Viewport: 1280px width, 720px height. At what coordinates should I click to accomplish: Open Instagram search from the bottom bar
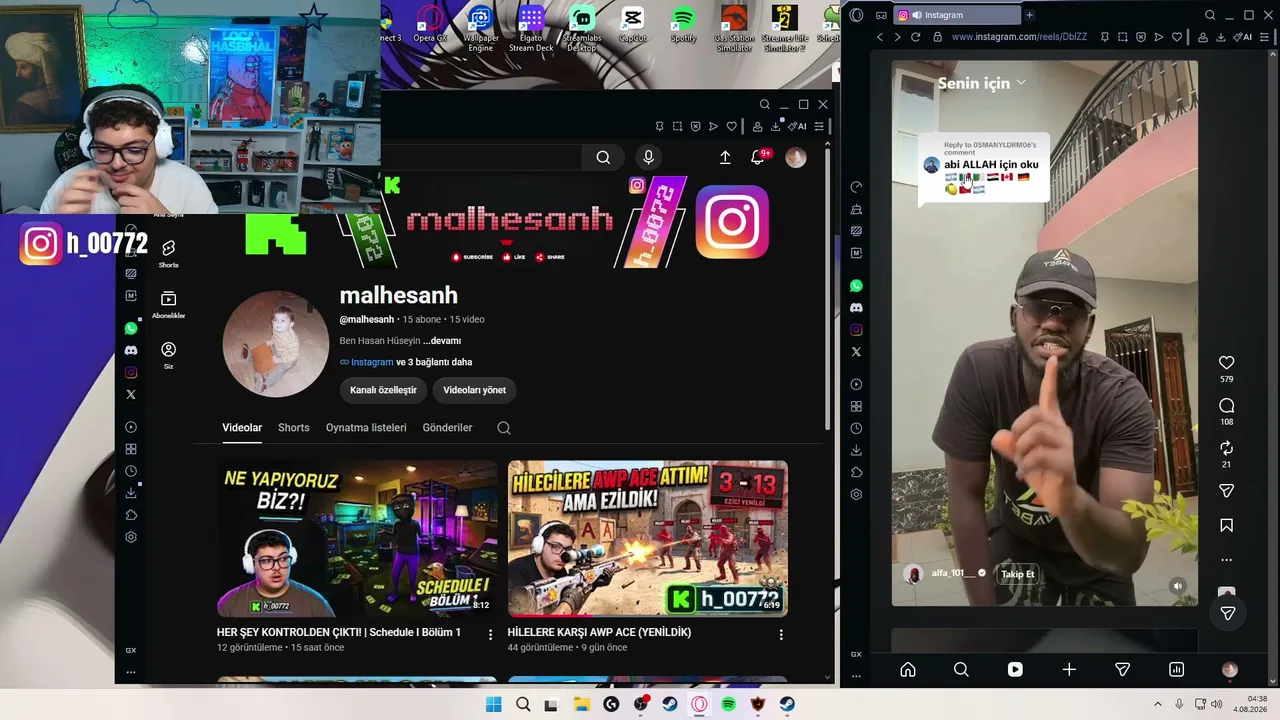click(x=961, y=670)
